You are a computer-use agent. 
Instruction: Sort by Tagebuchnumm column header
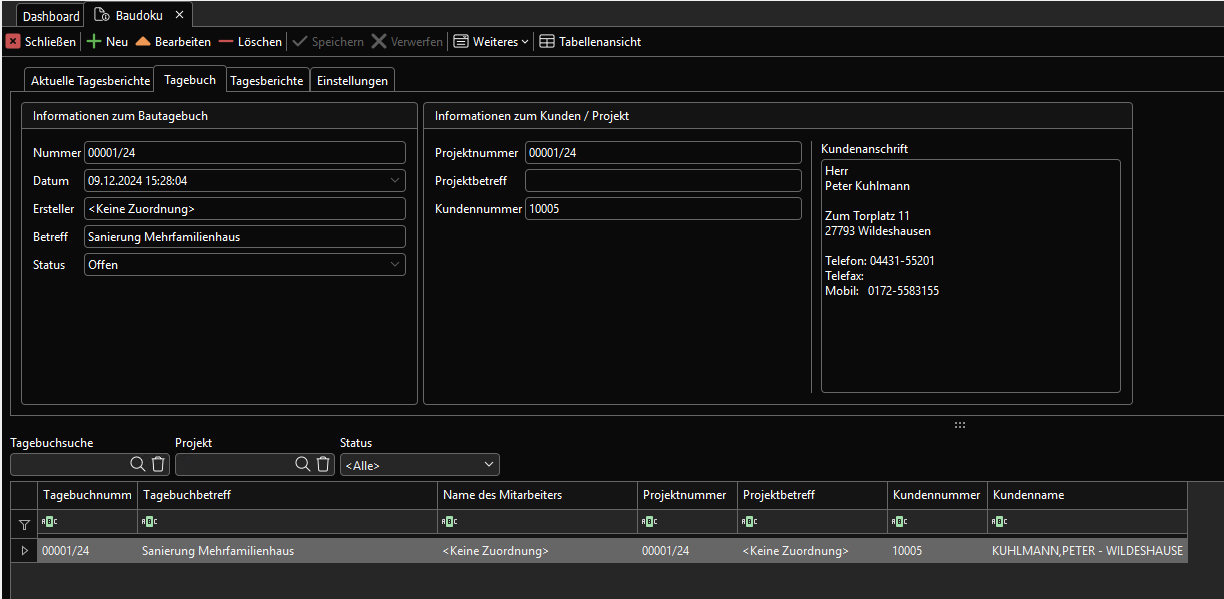(87, 495)
